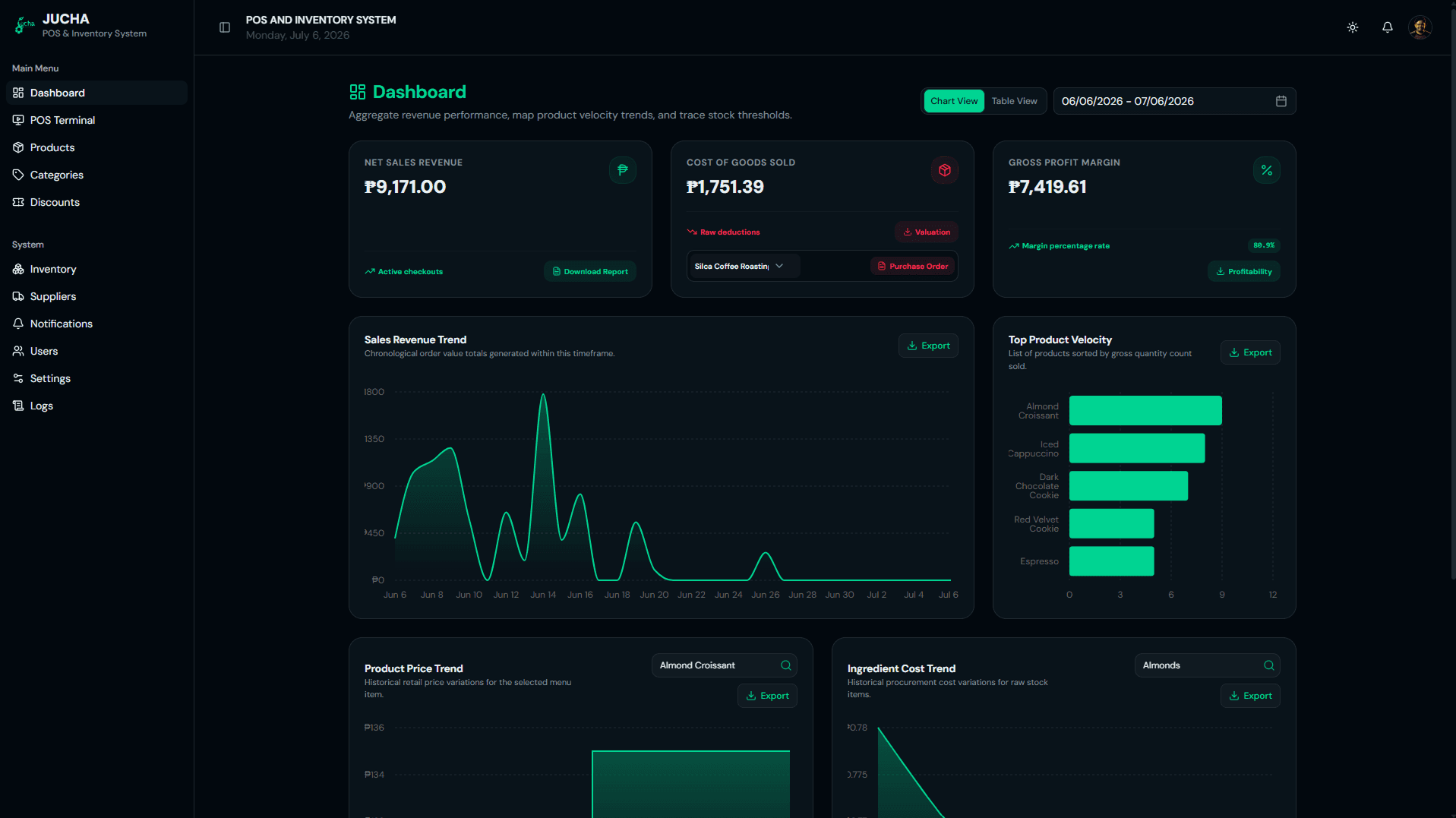Export the Product Price Trend chart
Viewport: 1456px width, 818px height.
click(767, 696)
